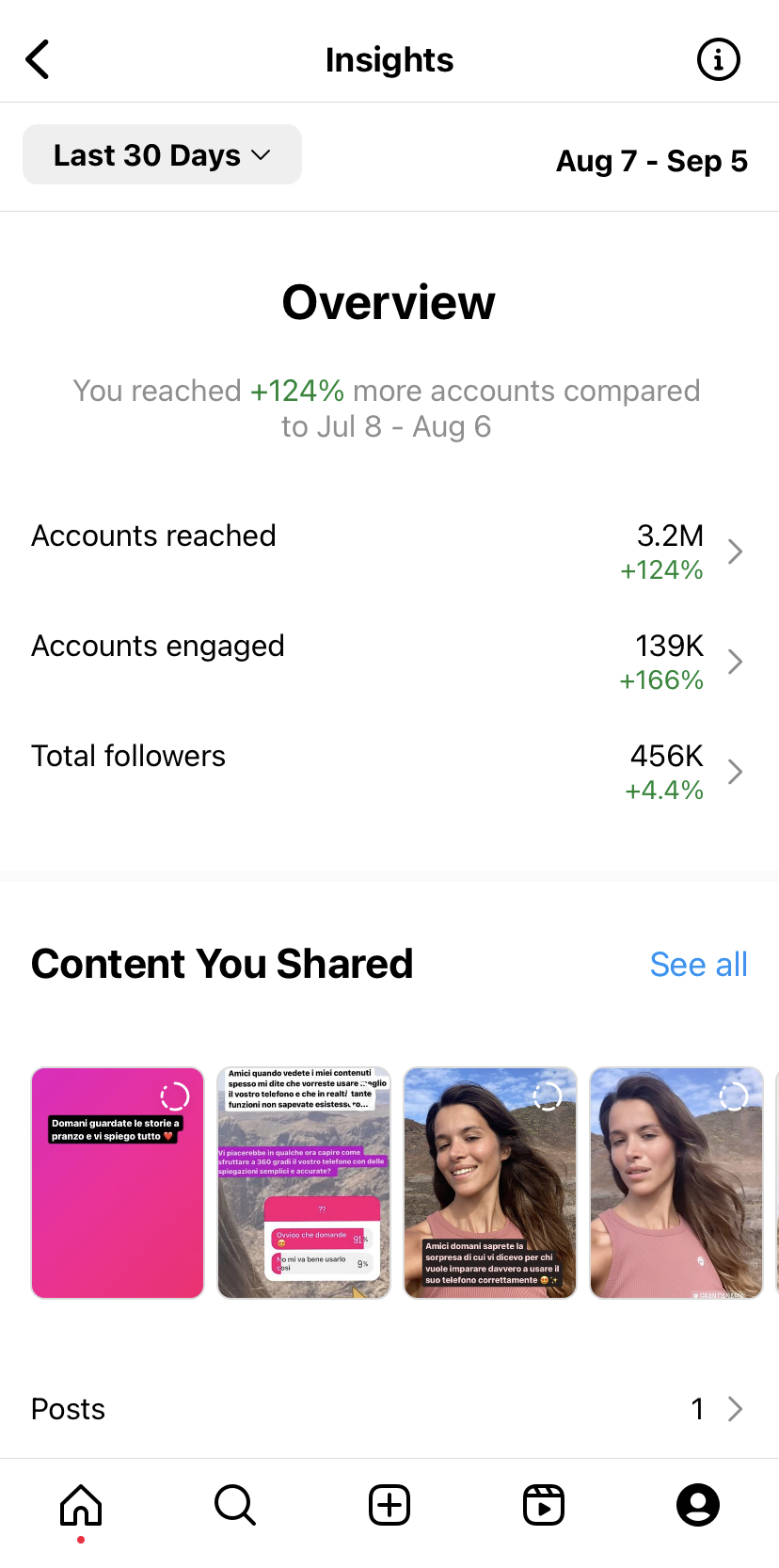Open the info circle icon
Screen dimensions: 779x1568
718,60
